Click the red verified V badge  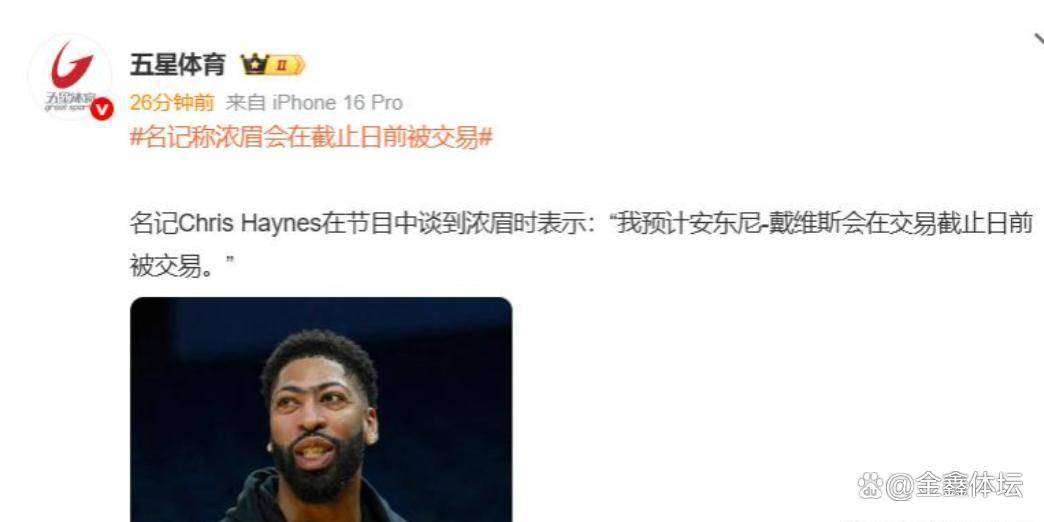tap(102, 108)
